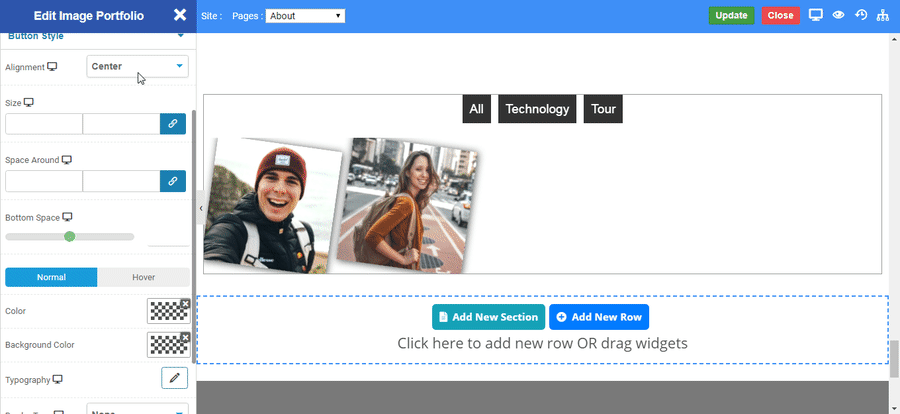Open the Color swatch picker
This screenshot has width=900, height=414.
168,311
